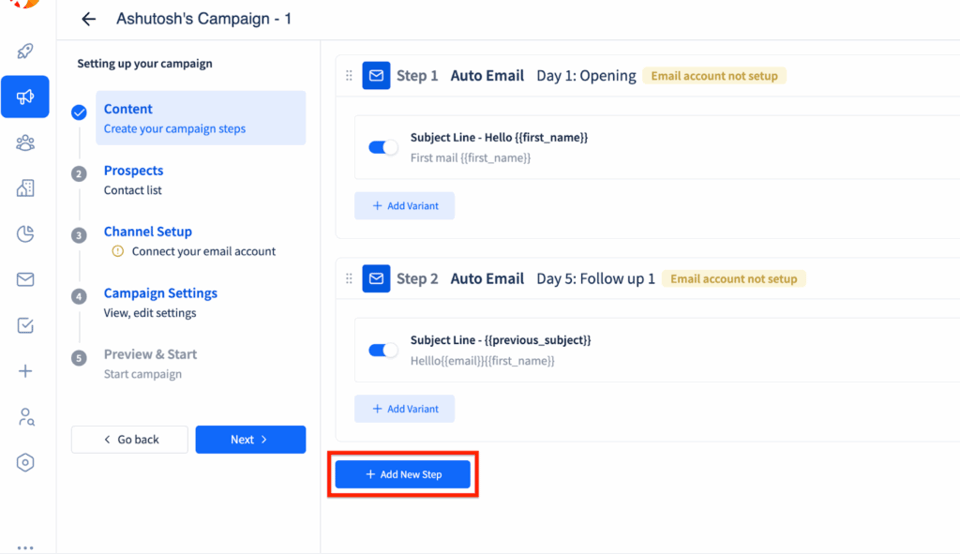Image resolution: width=960 pixels, height=554 pixels.
Task: Click the rocket icon in sidebar
Action: [x=25, y=51]
